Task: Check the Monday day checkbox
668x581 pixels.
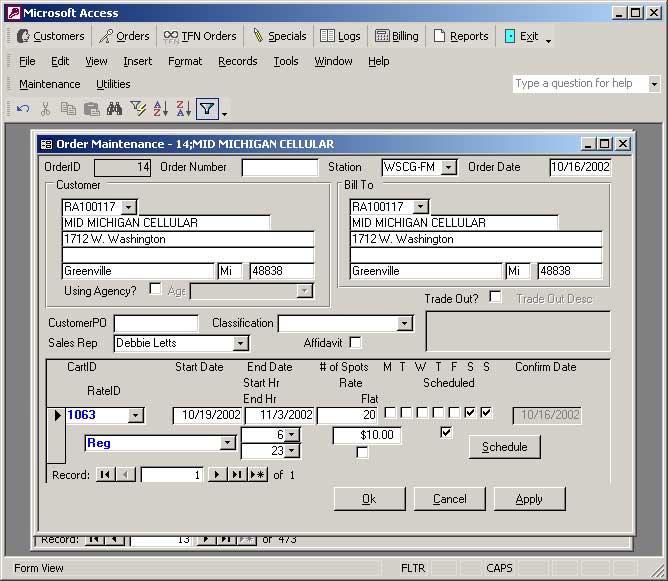Action: coord(390,413)
